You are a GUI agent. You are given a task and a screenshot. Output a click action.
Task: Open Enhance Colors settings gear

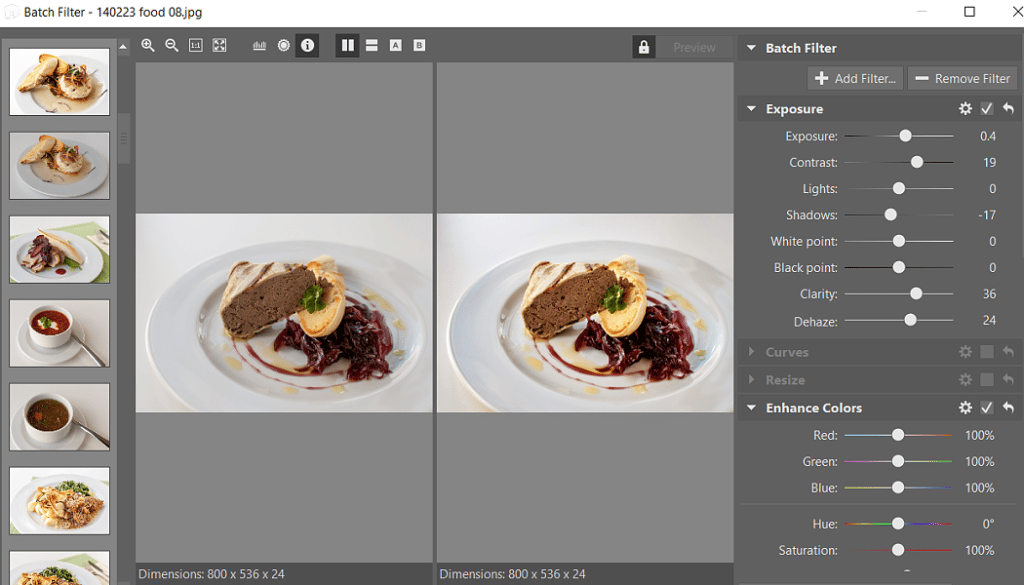click(x=965, y=407)
